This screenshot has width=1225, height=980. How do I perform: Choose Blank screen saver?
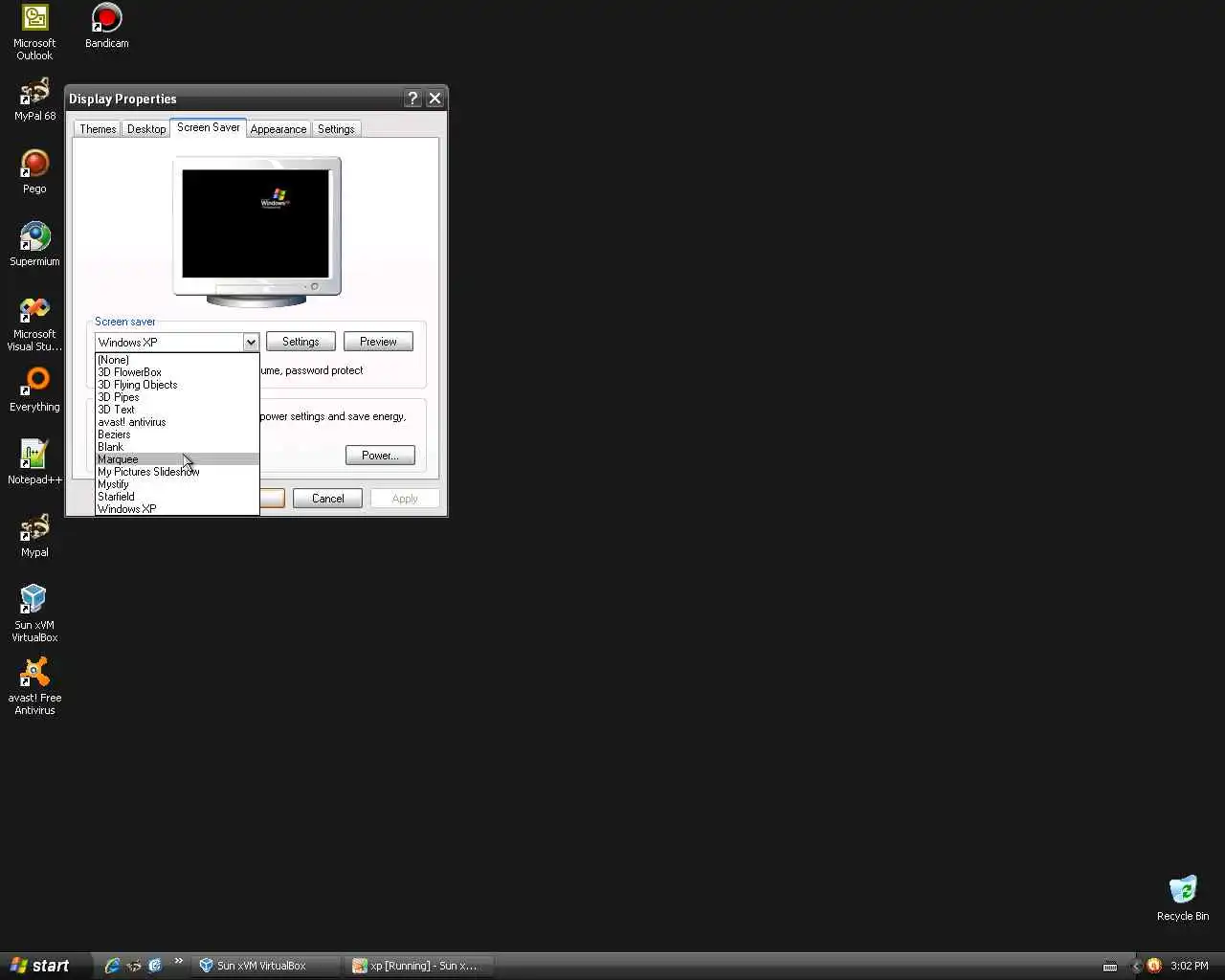[177, 447]
